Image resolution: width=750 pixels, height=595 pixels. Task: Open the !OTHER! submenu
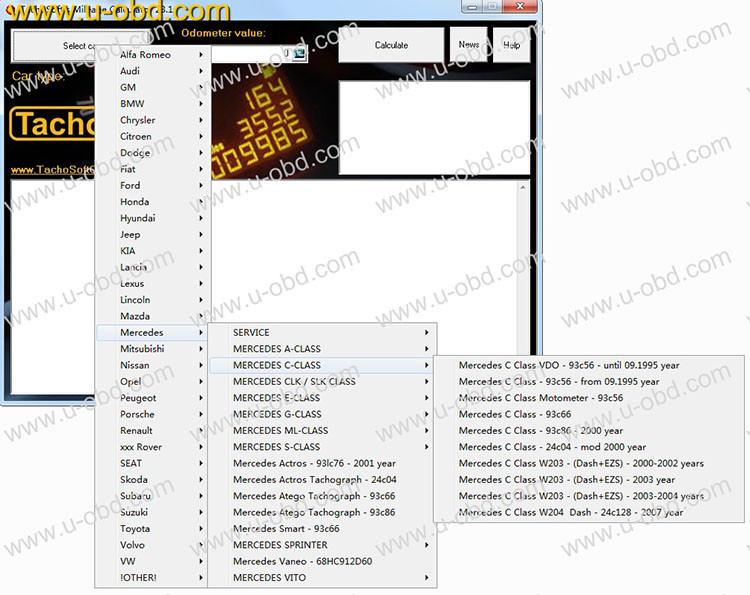tap(153, 577)
